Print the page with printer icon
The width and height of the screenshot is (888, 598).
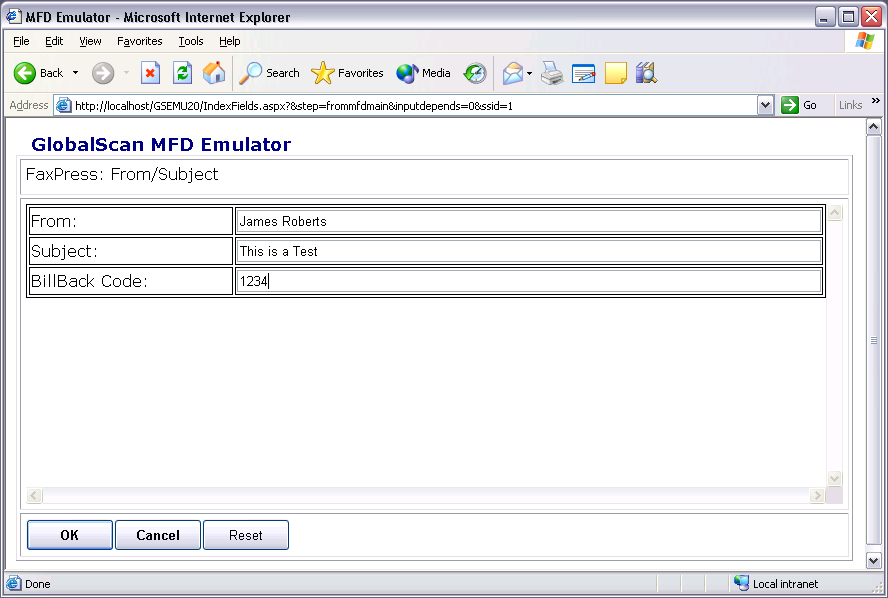552,73
